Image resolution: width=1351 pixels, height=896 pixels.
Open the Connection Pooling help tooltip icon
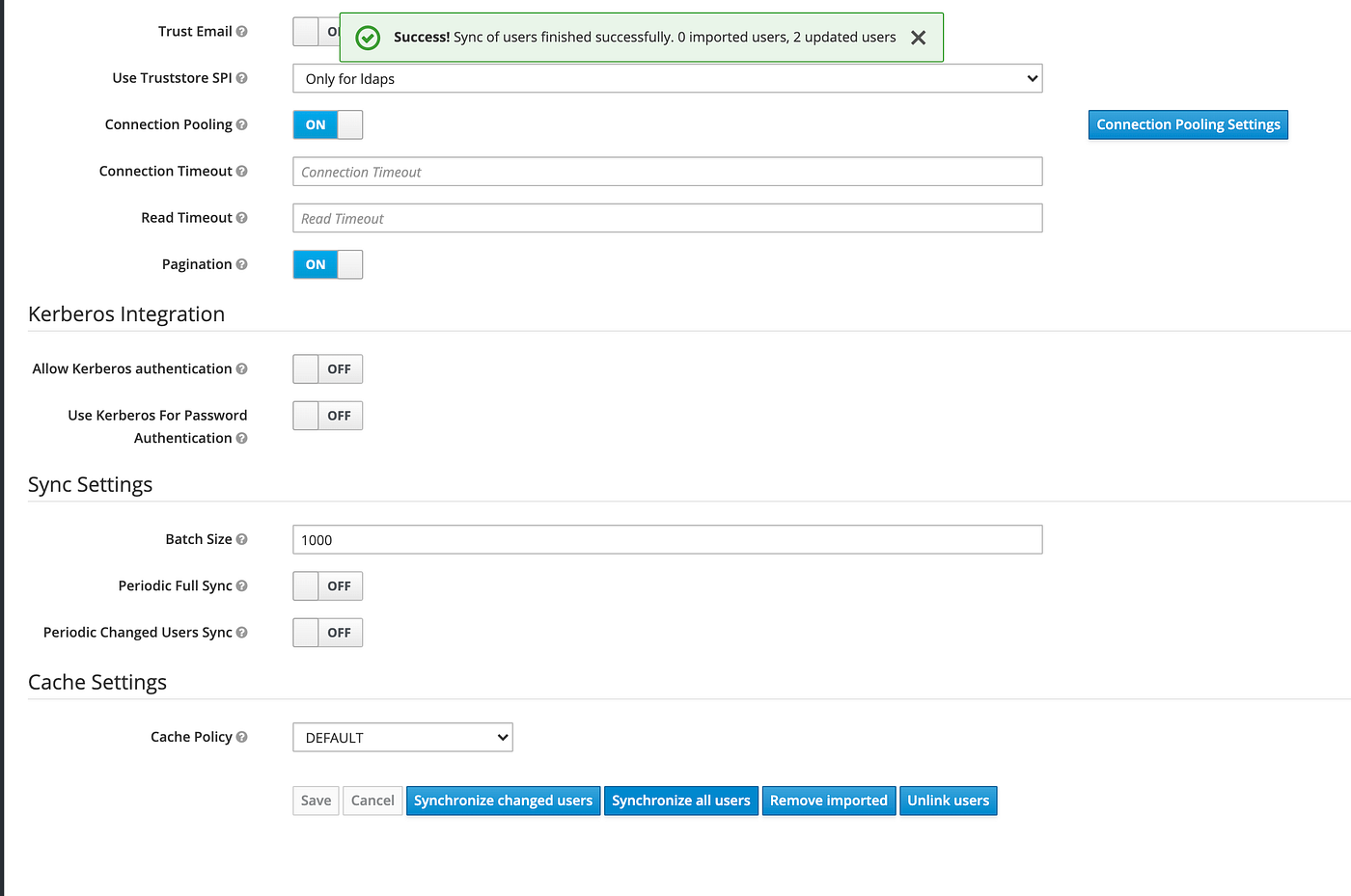[243, 123]
